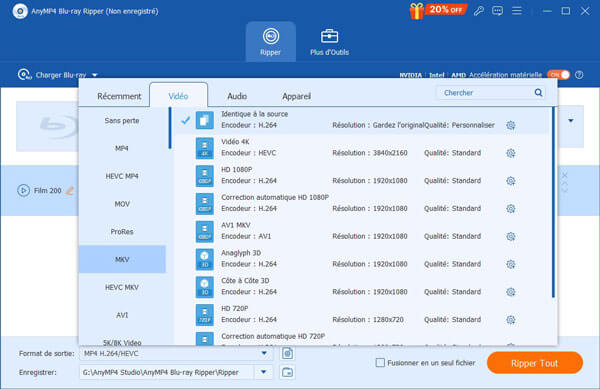This screenshot has height=389, width=600.
Task: Click the key registration icon
Action: [478, 11]
